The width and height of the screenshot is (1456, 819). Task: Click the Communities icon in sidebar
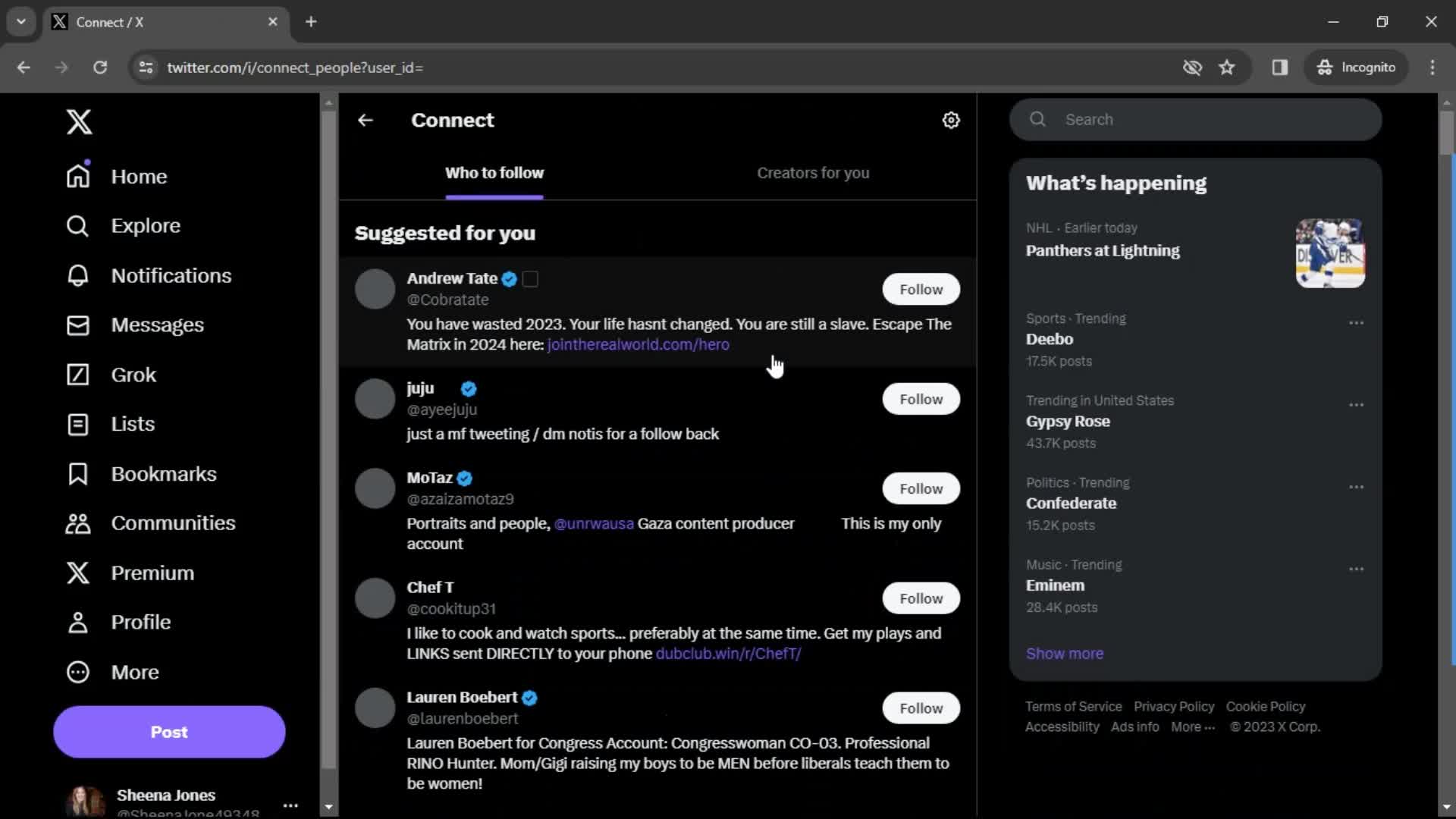point(78,522)
